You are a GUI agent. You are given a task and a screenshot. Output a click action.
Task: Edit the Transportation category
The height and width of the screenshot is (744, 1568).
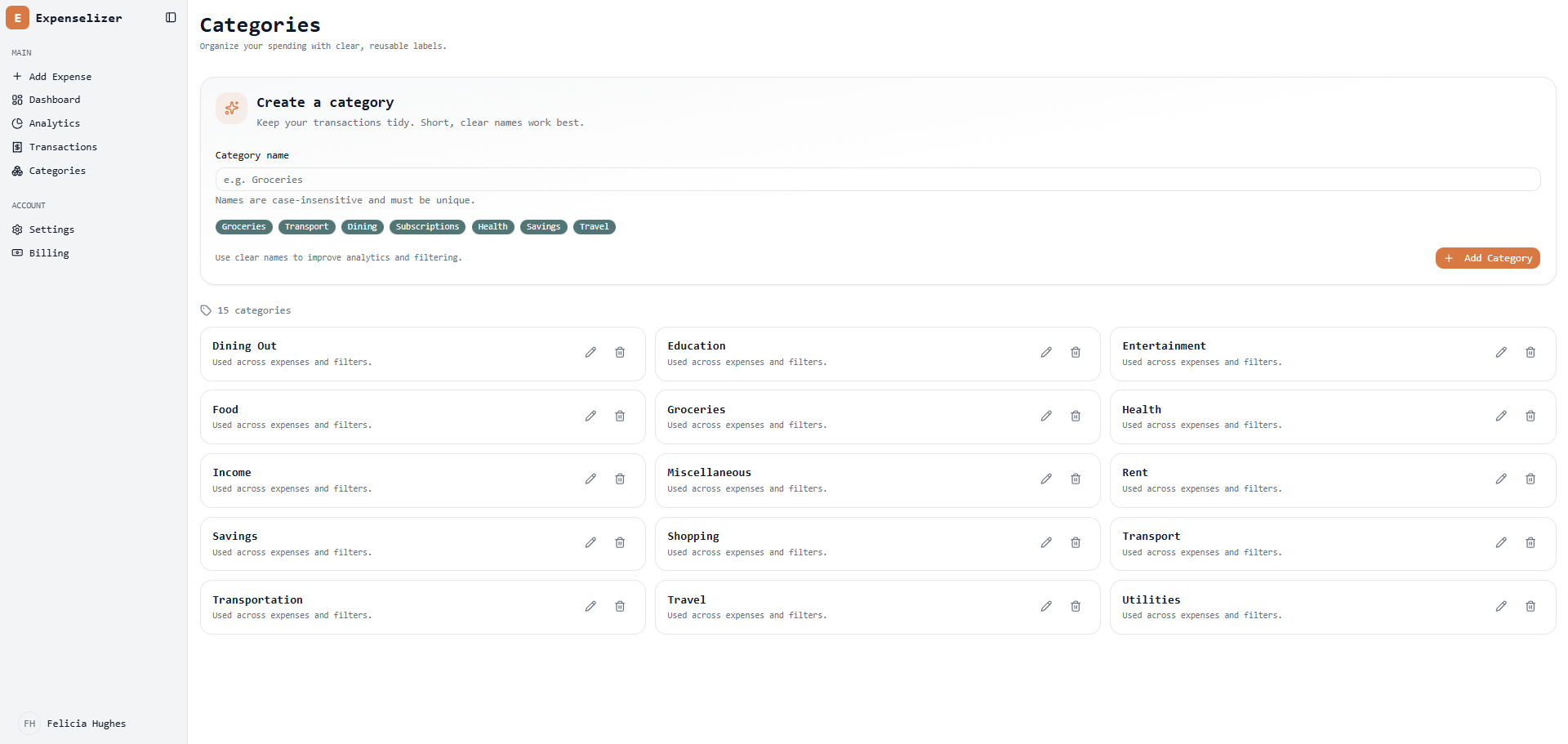[x=590, y=607]
